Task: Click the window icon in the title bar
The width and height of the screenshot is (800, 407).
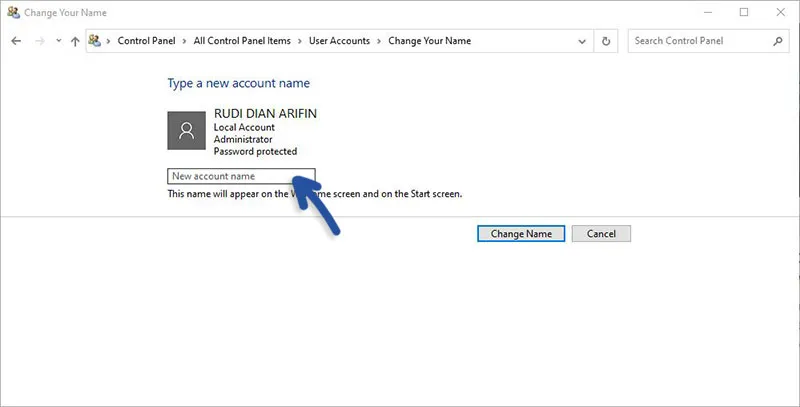Action: [x=13, y=13]
